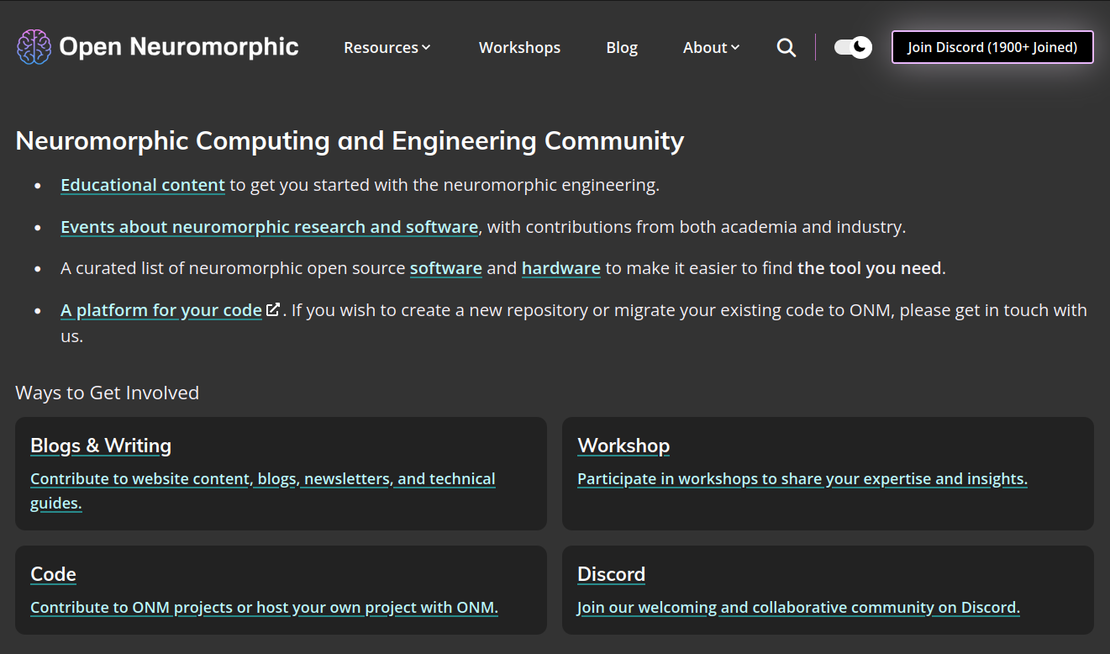Select Blog from the navigation bar
The image size is (1110, 654).
pyautogui.click(x=621, y=47)
